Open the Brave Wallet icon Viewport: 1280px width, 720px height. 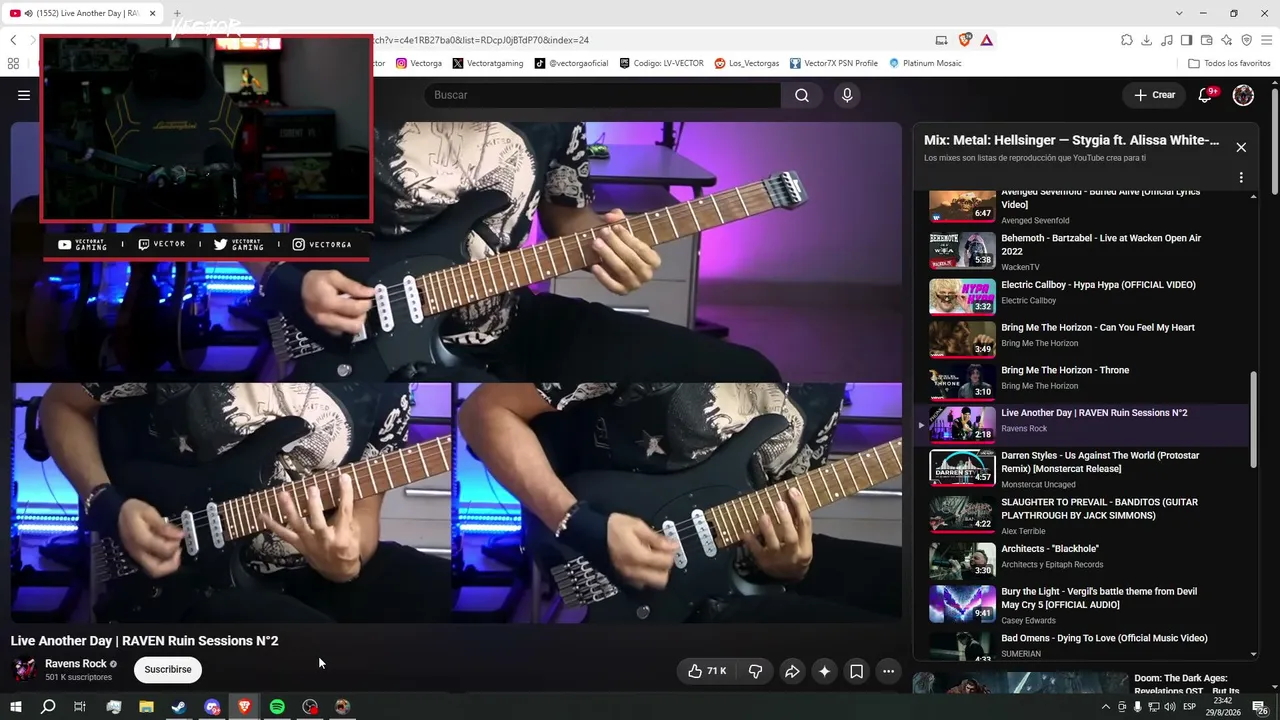1207,40
